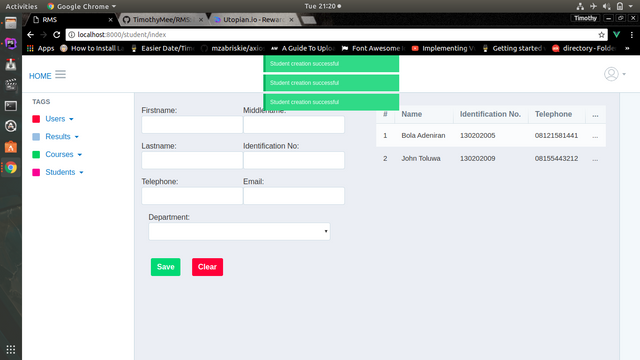
Task: Open the Easier Date/Time bookmark
Action: point(162,48)
